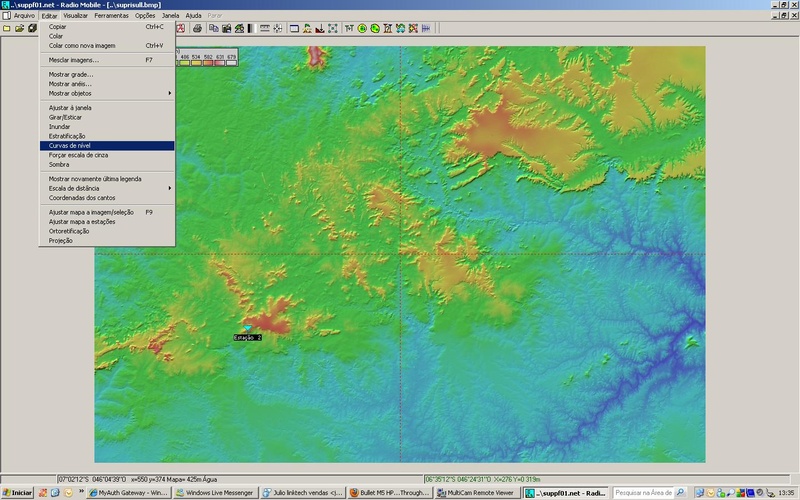Image resolution: width=800 pixels, height=500 pixels.
Task: Select 'Curvas de nível' menu entry
Action: [69, 145]
